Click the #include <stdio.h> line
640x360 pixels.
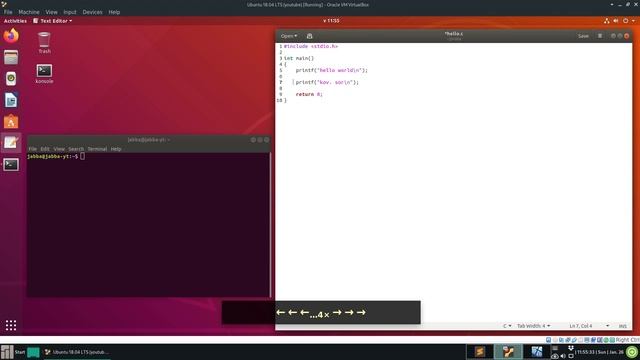pyautogui.click(x=311, y=46)
